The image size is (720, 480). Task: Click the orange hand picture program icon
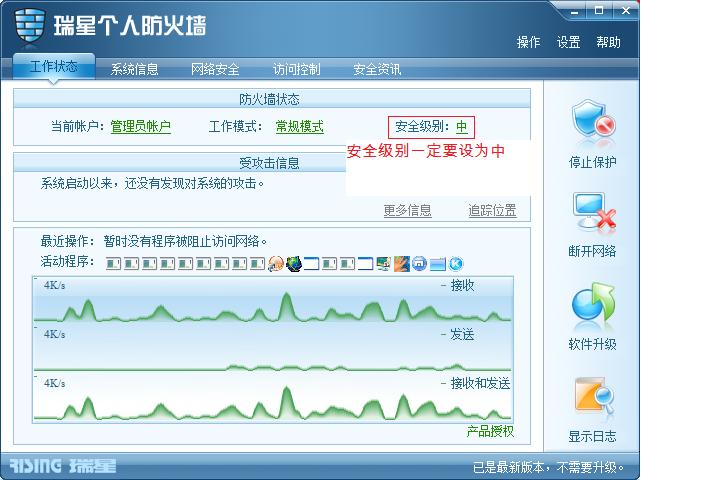pyautogui.click(x=401, y=264)
